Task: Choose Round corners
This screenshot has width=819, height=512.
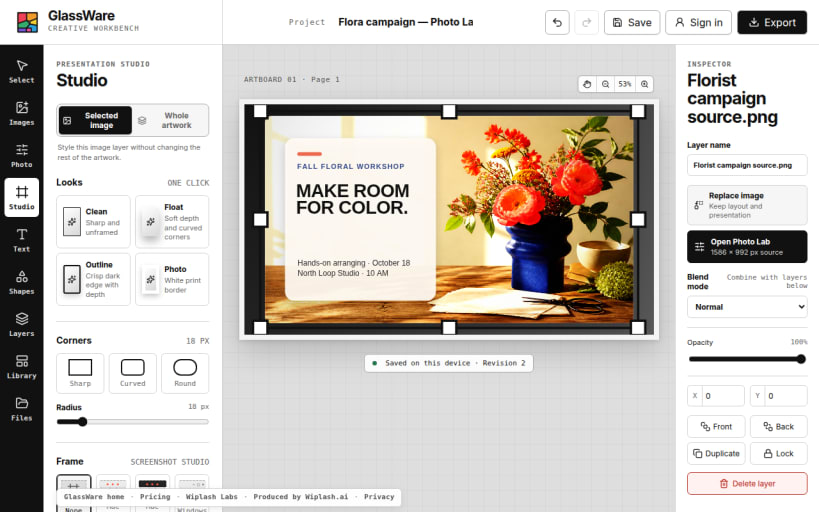Action: (185, 373)
